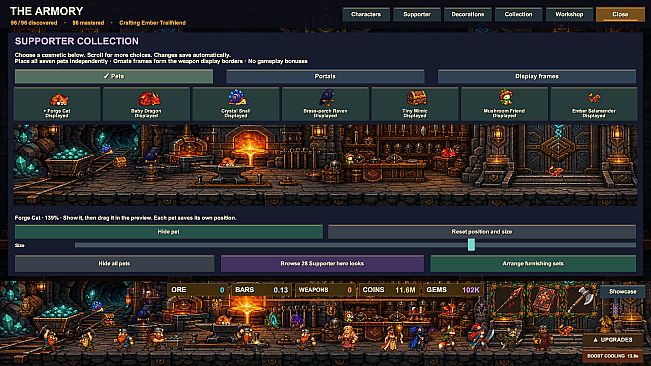Open the Collection tab
651x366 pixels.
click(518, 14)
